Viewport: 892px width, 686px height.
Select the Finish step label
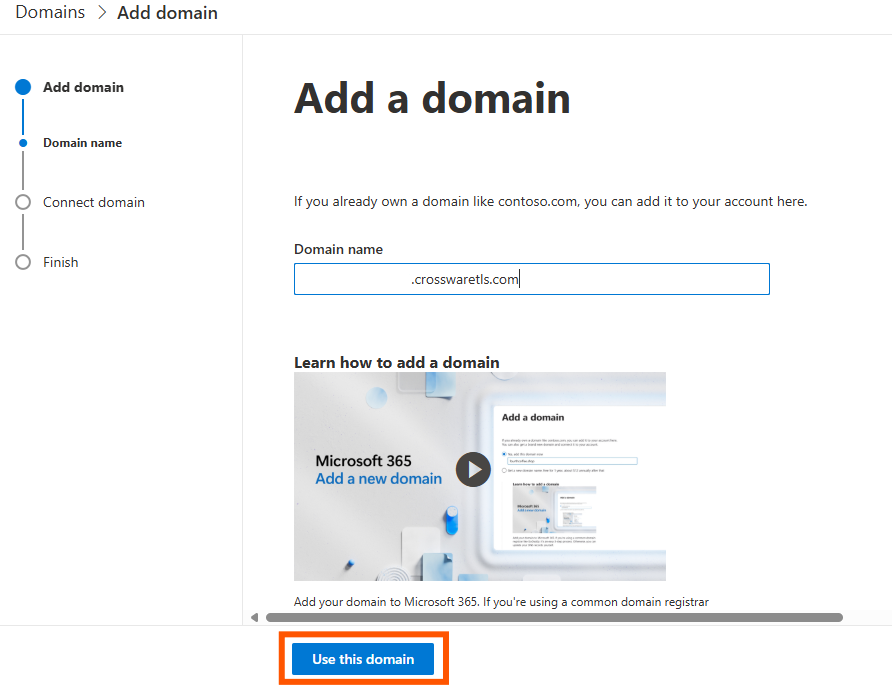60,262
